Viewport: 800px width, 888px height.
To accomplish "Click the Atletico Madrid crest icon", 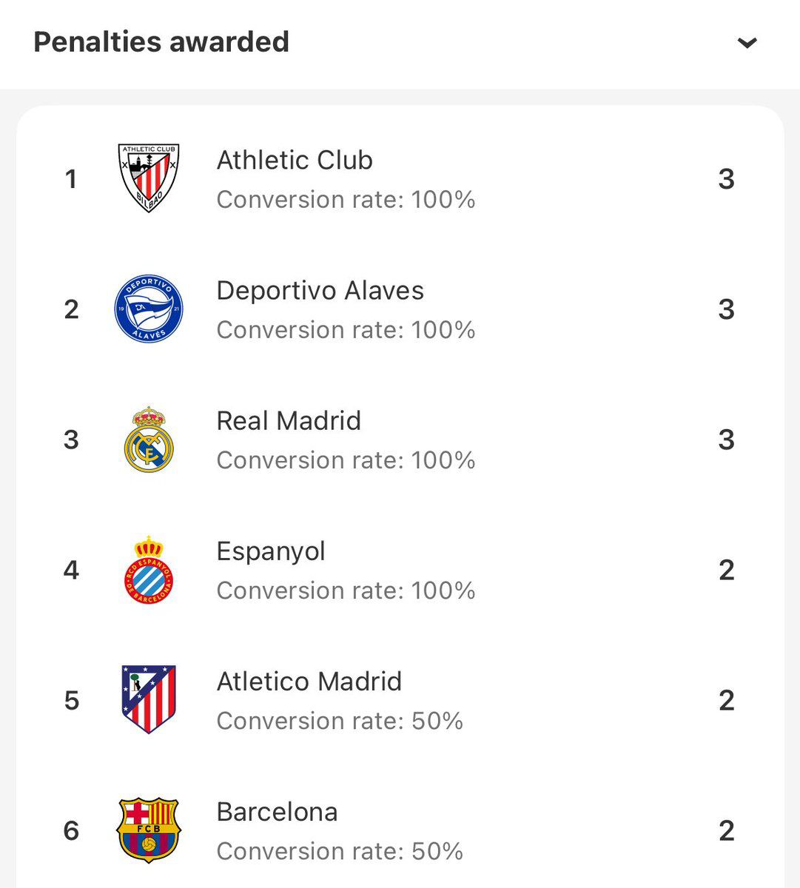I will (149, 700).
